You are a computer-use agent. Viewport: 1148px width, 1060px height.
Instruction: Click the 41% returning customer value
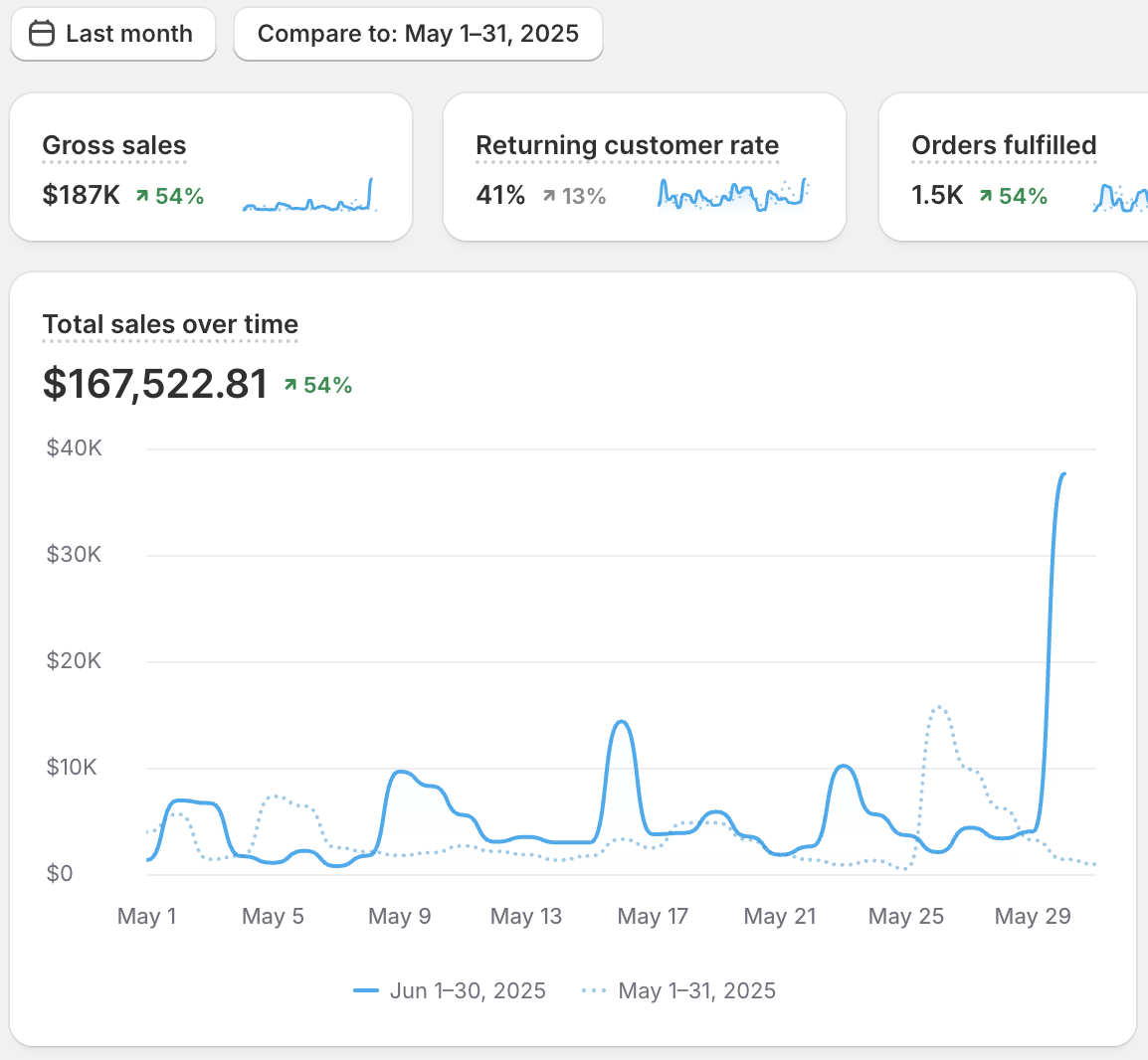[x=500, y=196]
